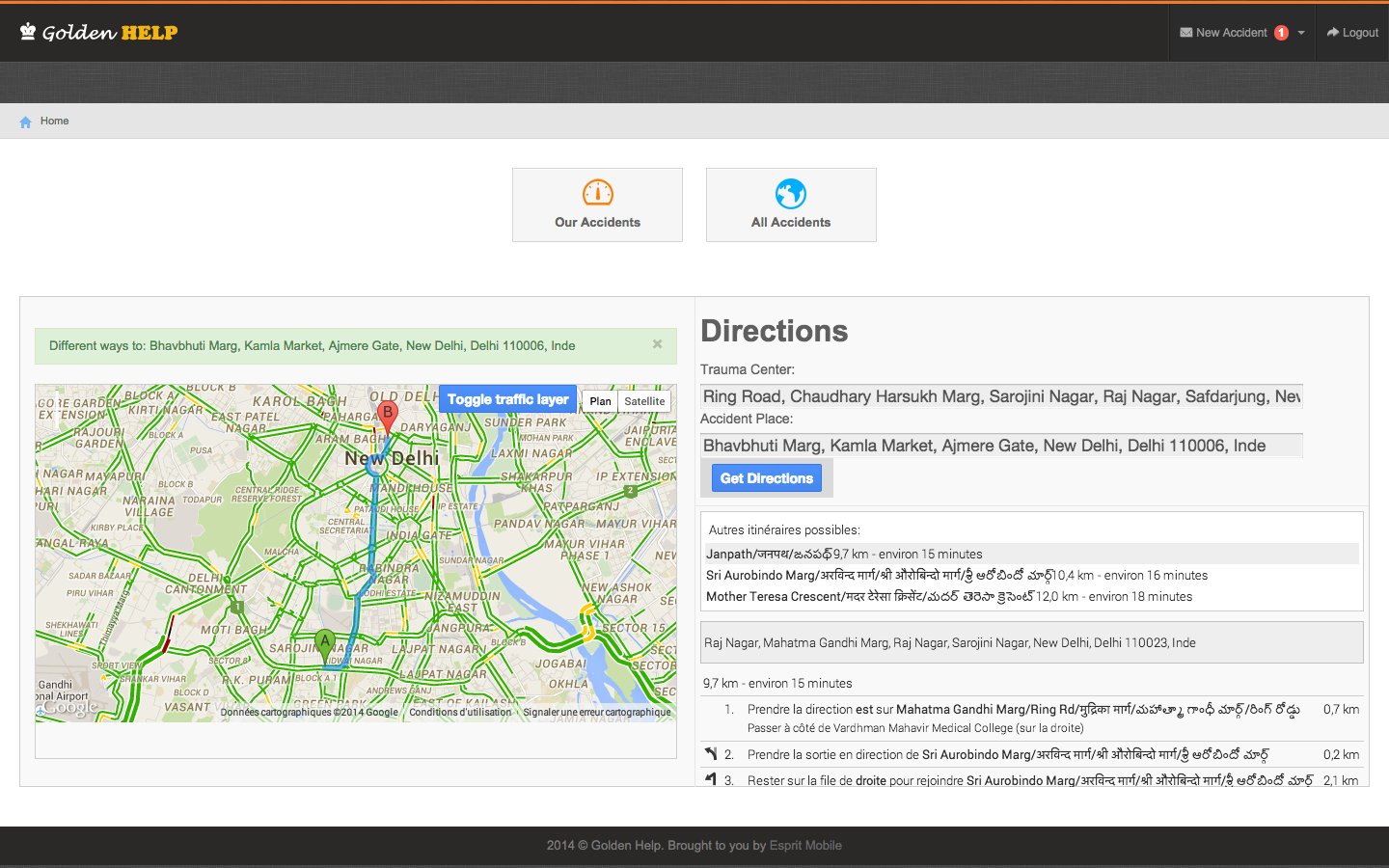Screen dimensions: 1389x868
Task: Click the Google logo on the map
Action: click(69, 707)
